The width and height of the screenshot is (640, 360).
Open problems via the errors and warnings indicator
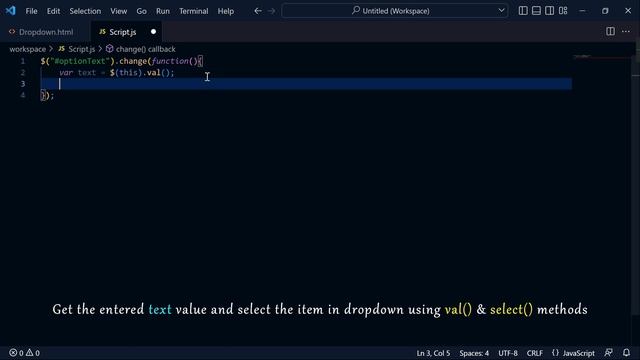(x=24, y=353)
